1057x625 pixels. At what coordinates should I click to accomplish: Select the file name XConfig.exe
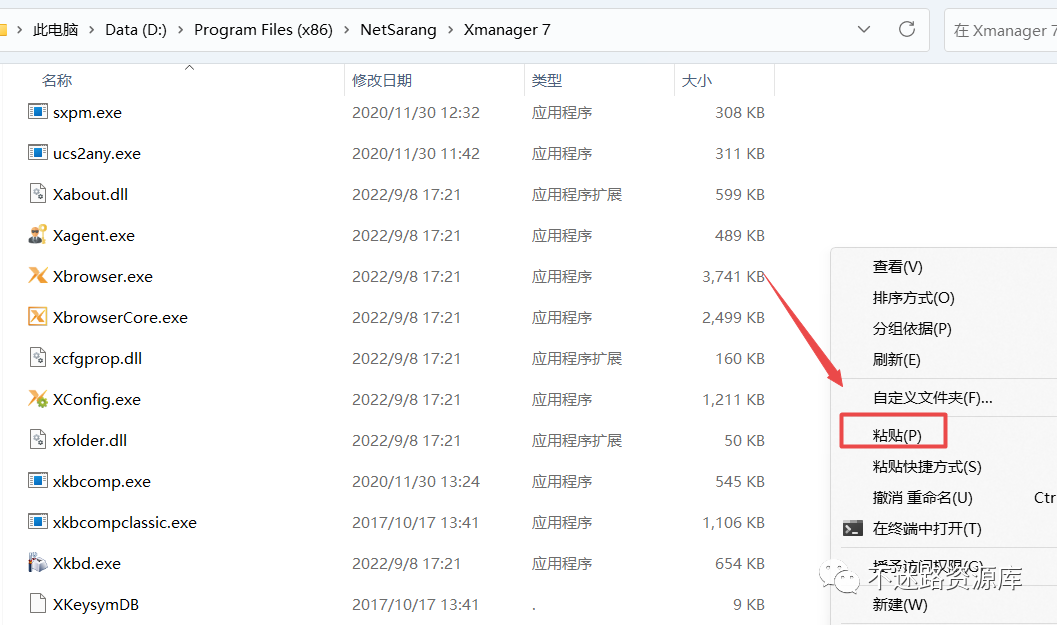coord(97,400)
